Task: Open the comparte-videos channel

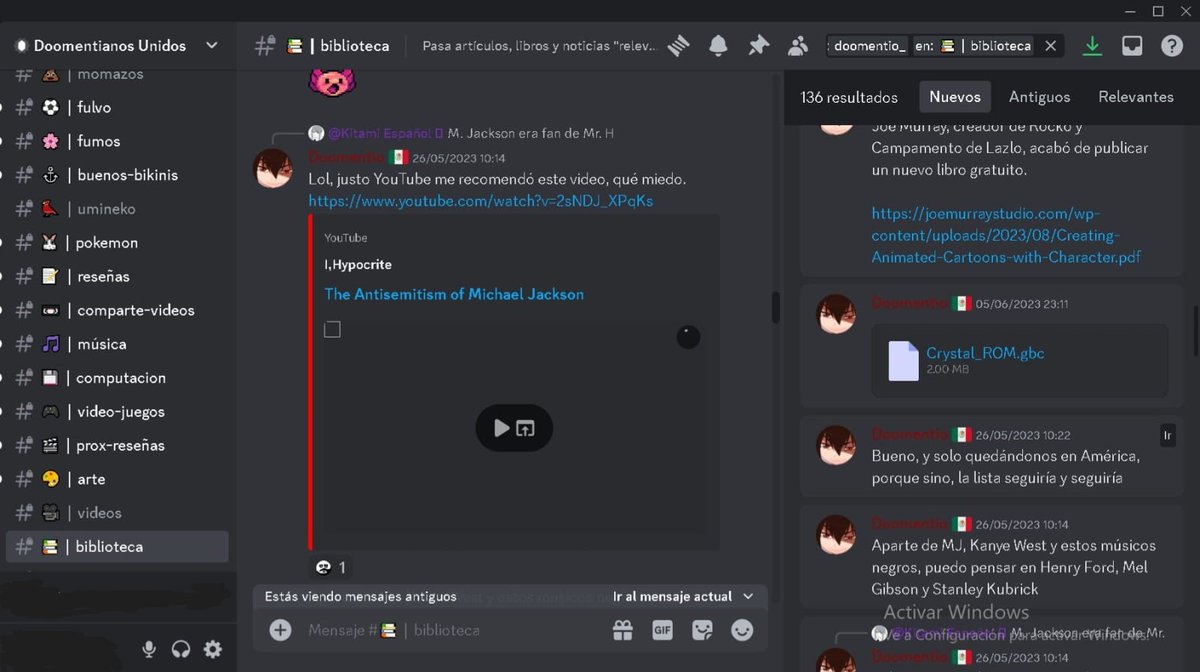Action: (x=115, y=310)
